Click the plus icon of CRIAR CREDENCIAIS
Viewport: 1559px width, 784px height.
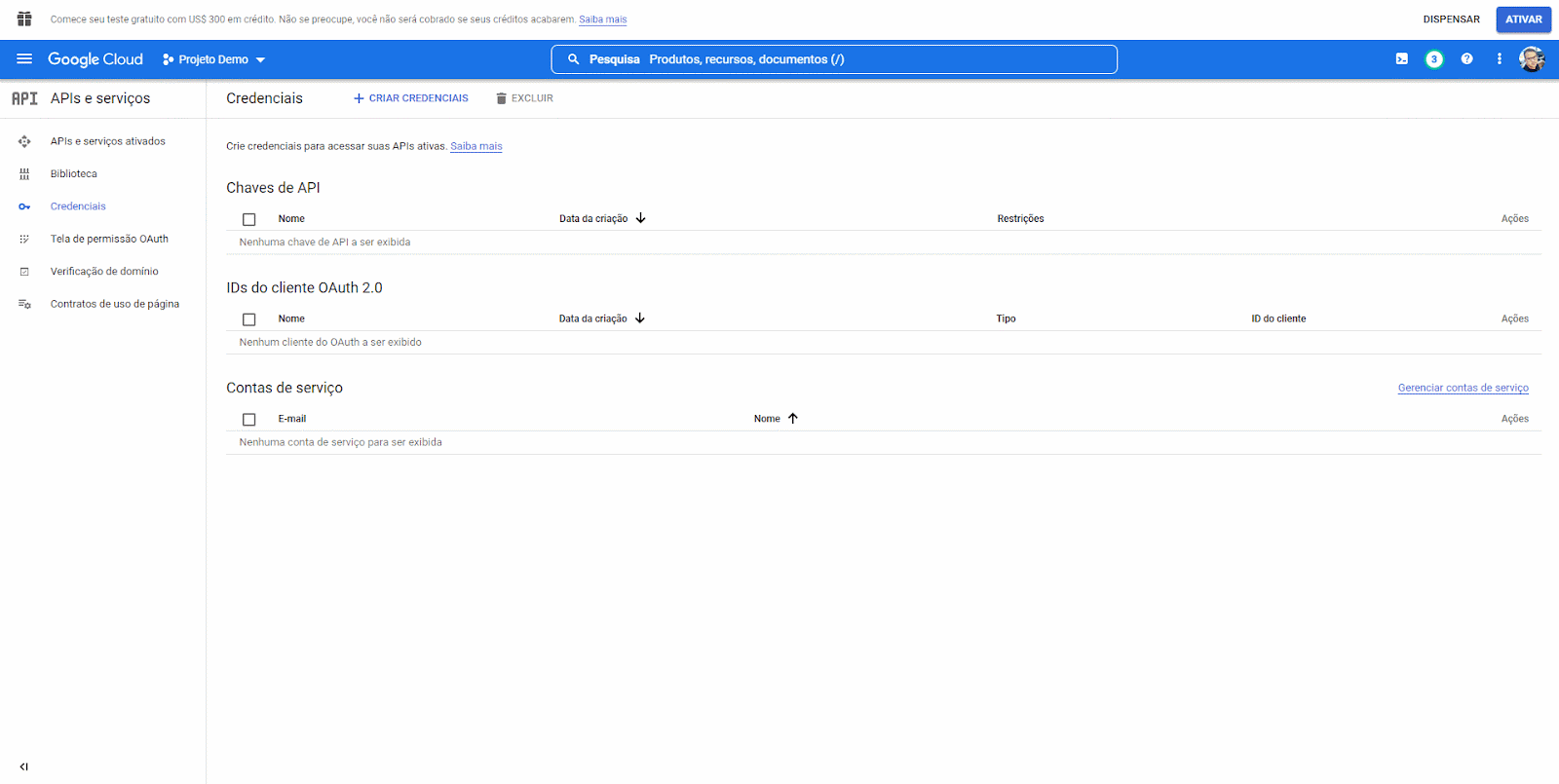[359, 98]
